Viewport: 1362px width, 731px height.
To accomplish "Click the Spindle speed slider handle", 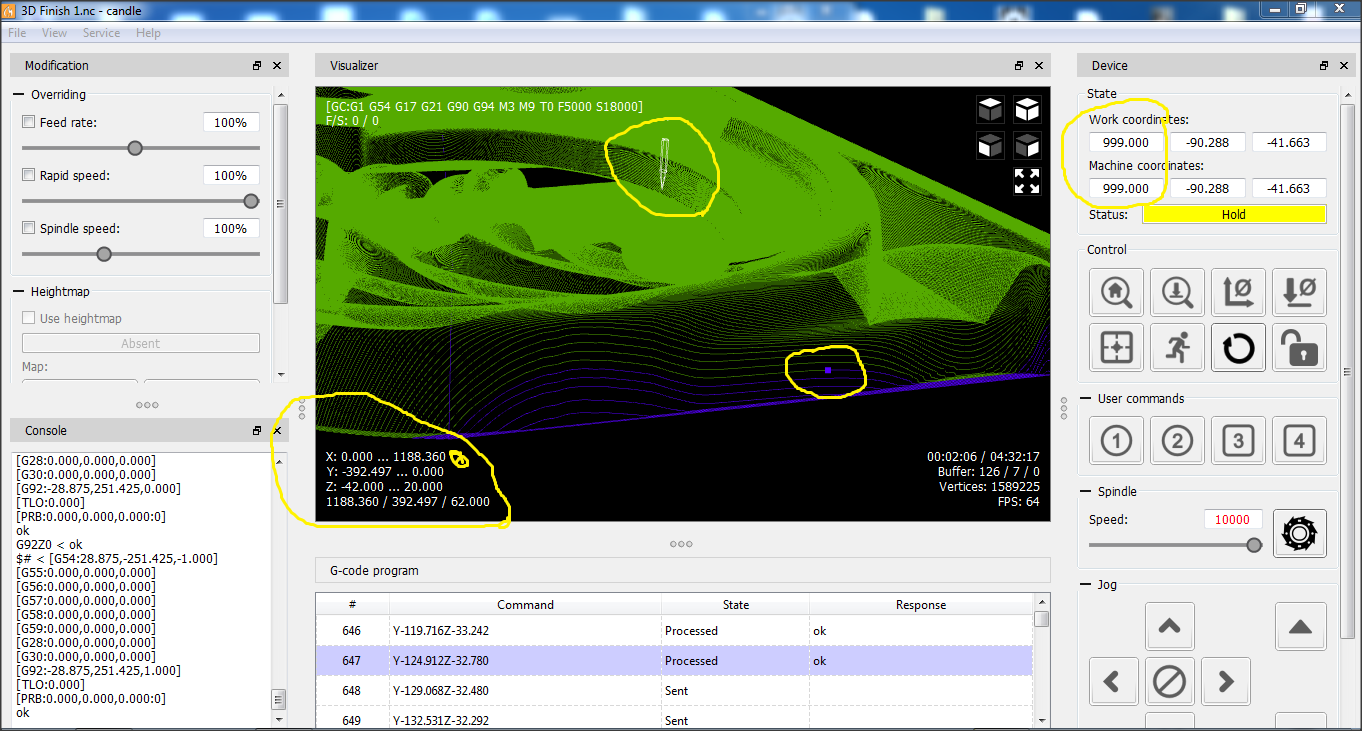I will [1254, 545].
